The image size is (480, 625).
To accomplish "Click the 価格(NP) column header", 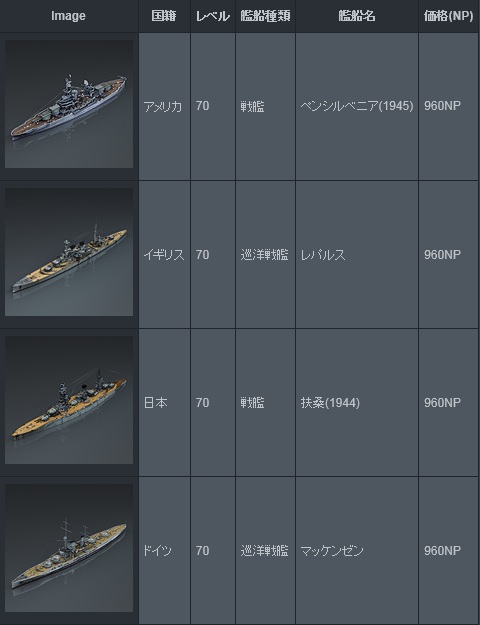I will (449, 16).
